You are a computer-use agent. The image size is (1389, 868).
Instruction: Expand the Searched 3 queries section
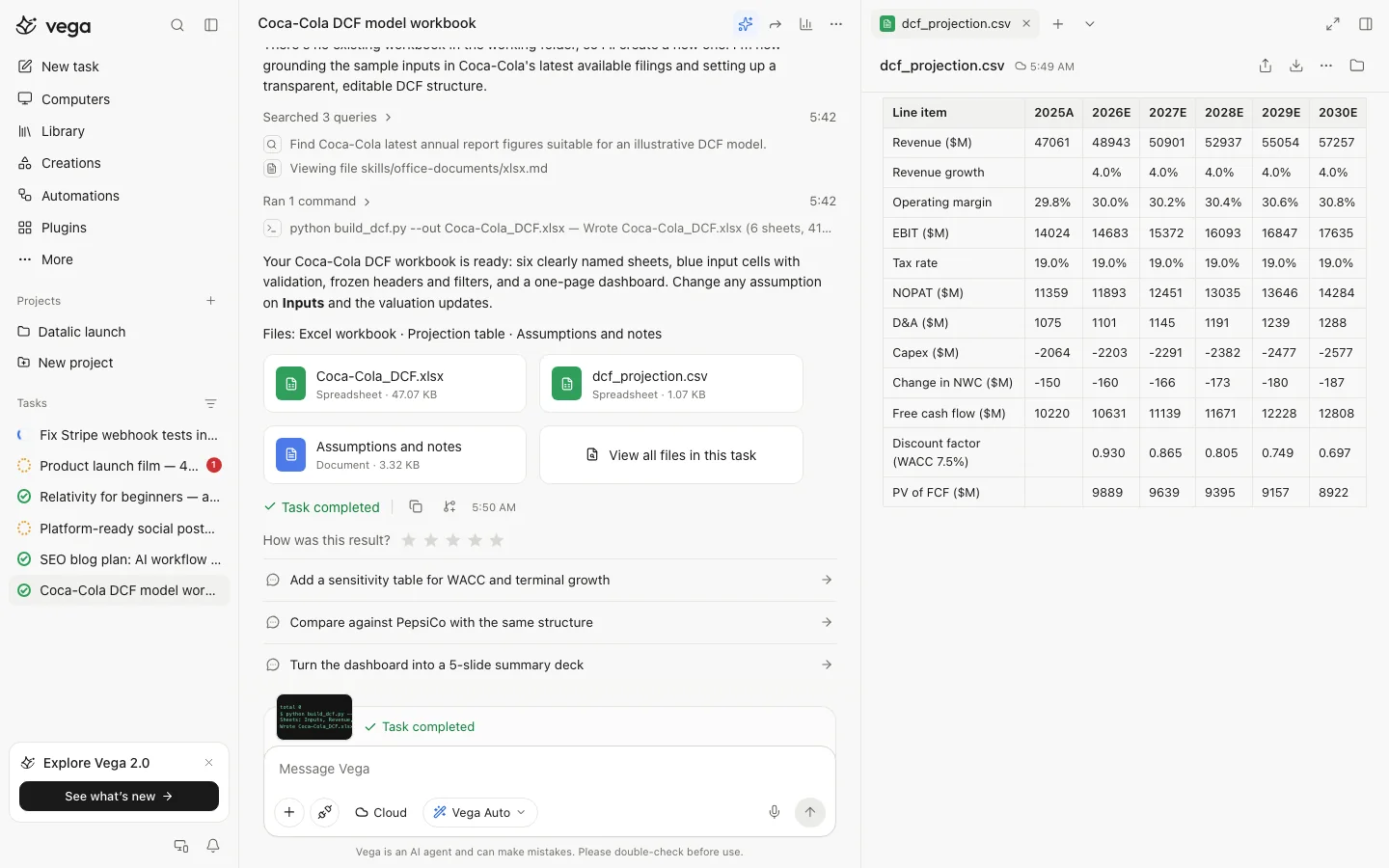[327, 117]
